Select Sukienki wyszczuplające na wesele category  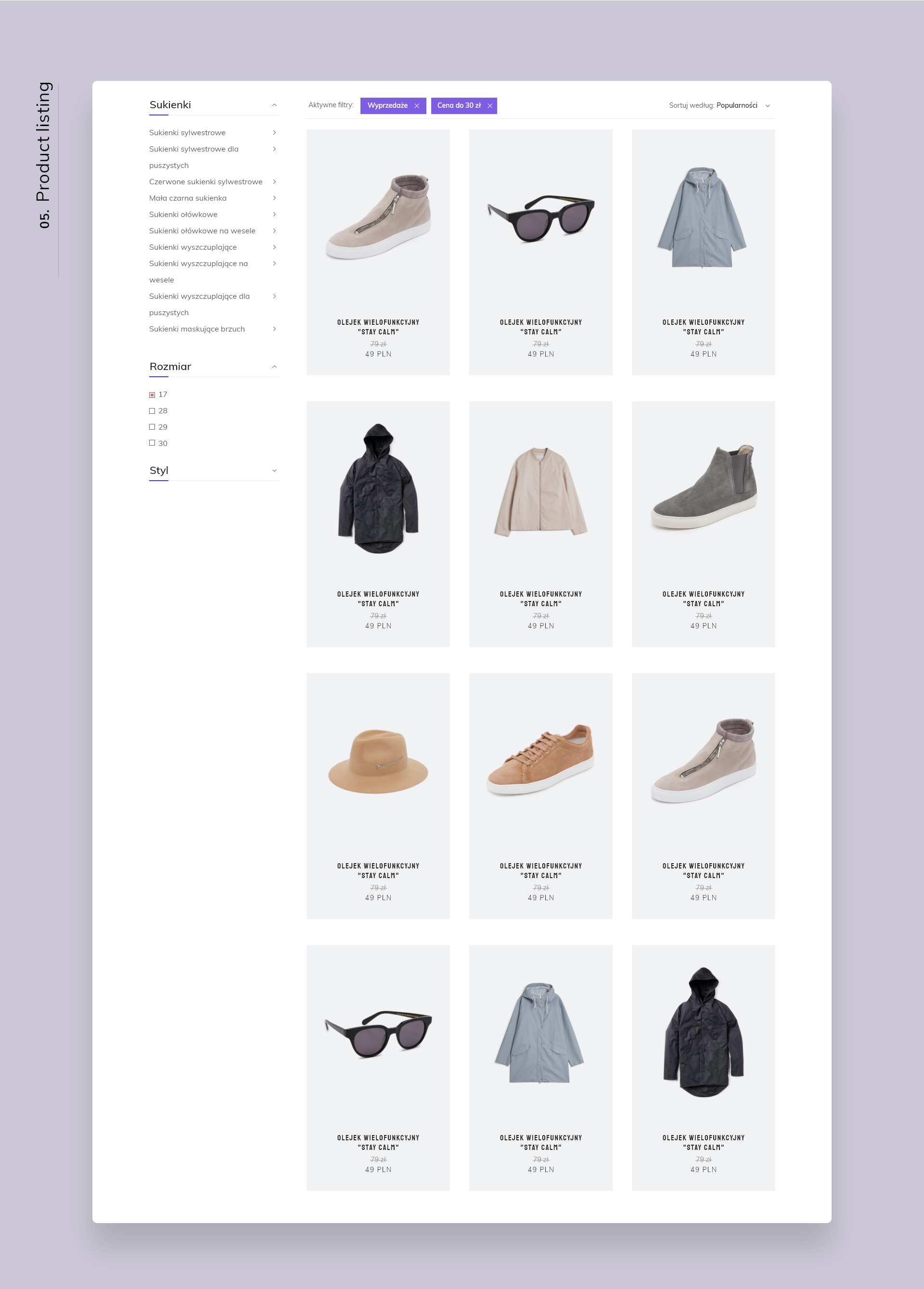pos(198,264)
